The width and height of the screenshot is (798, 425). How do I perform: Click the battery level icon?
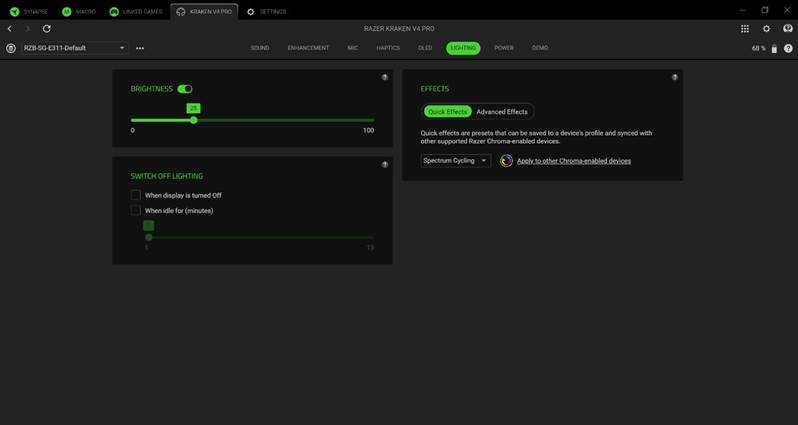774,48
